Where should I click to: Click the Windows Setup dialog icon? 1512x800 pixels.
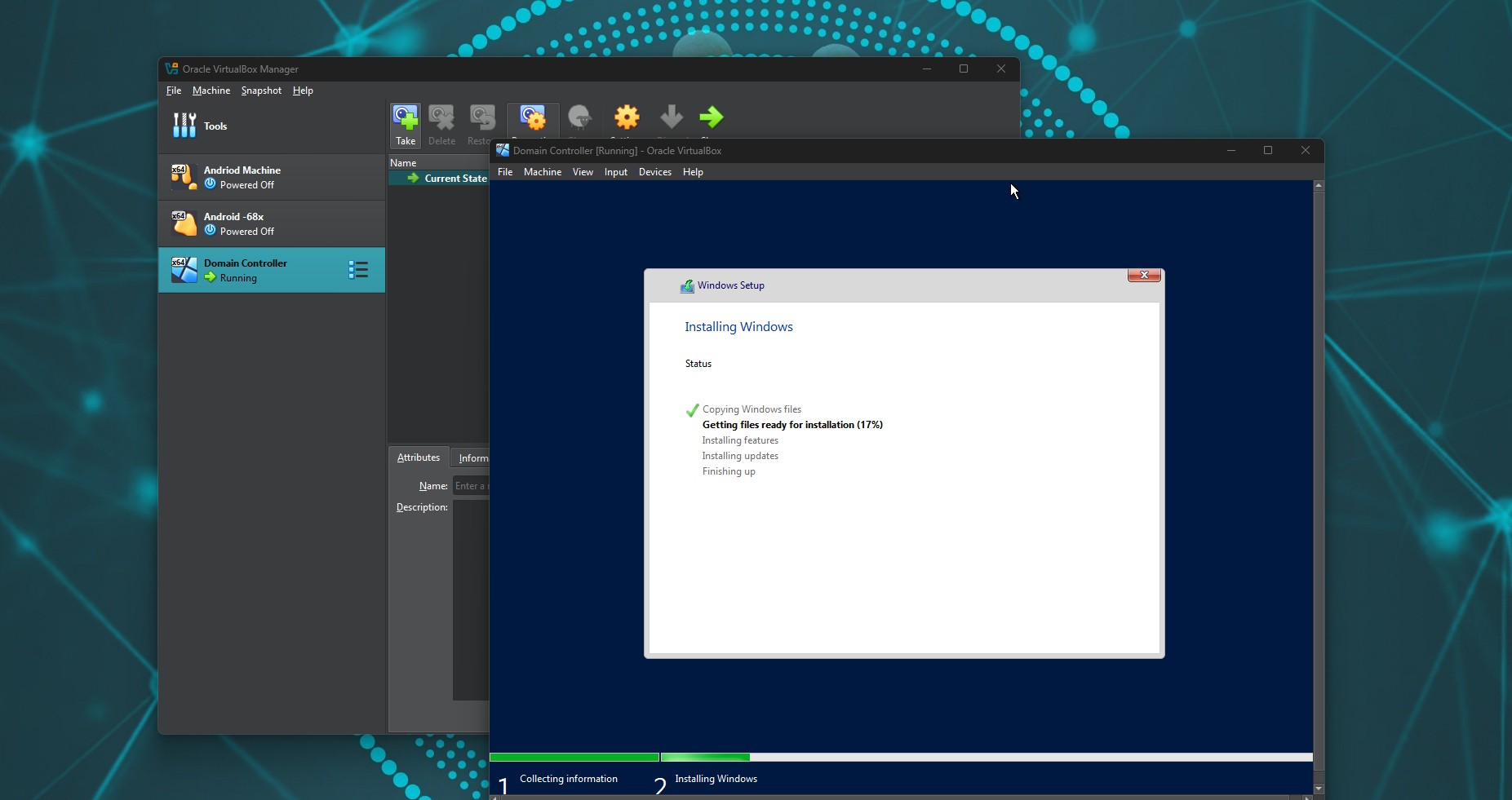coord(687,286)
